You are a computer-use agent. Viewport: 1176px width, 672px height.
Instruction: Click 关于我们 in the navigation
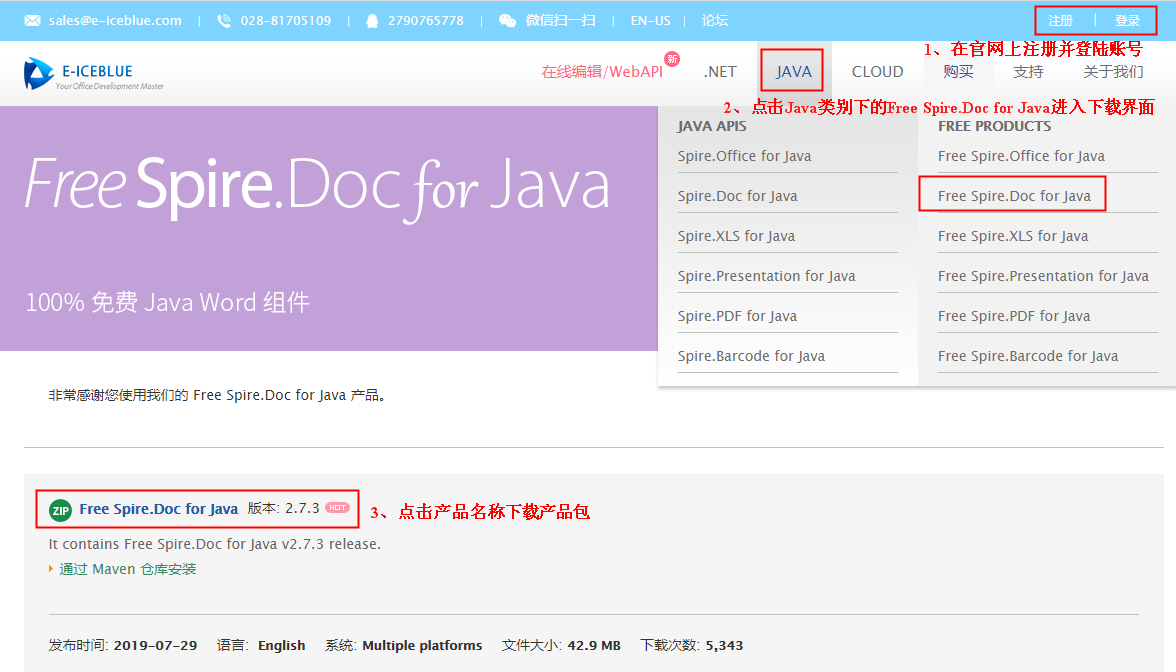[1111, 71]
